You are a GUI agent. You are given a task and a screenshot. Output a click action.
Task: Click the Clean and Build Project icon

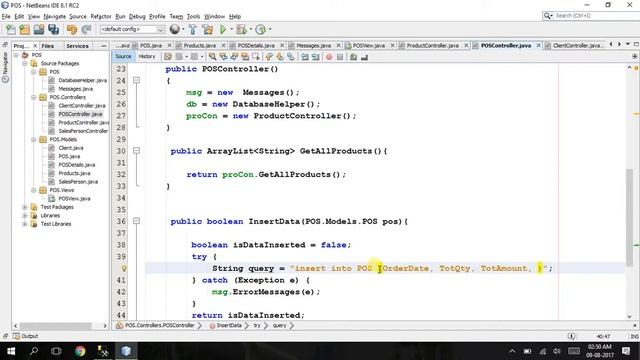tap(207, 29)
